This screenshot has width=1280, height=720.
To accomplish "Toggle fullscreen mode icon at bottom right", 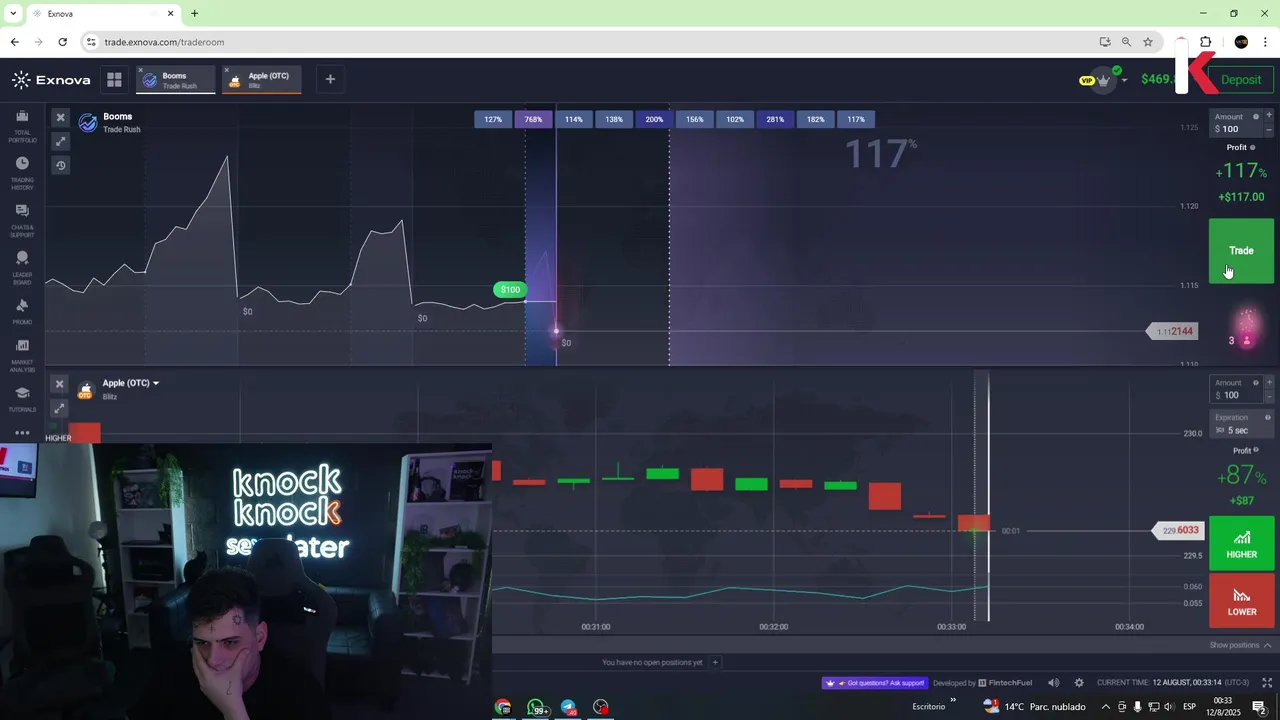I will coord(1266,683).
